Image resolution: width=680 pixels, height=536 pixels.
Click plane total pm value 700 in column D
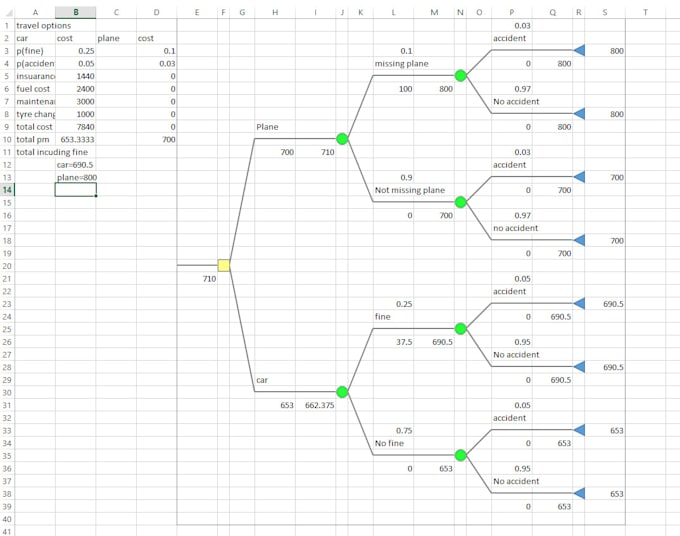tap(169, 140)
